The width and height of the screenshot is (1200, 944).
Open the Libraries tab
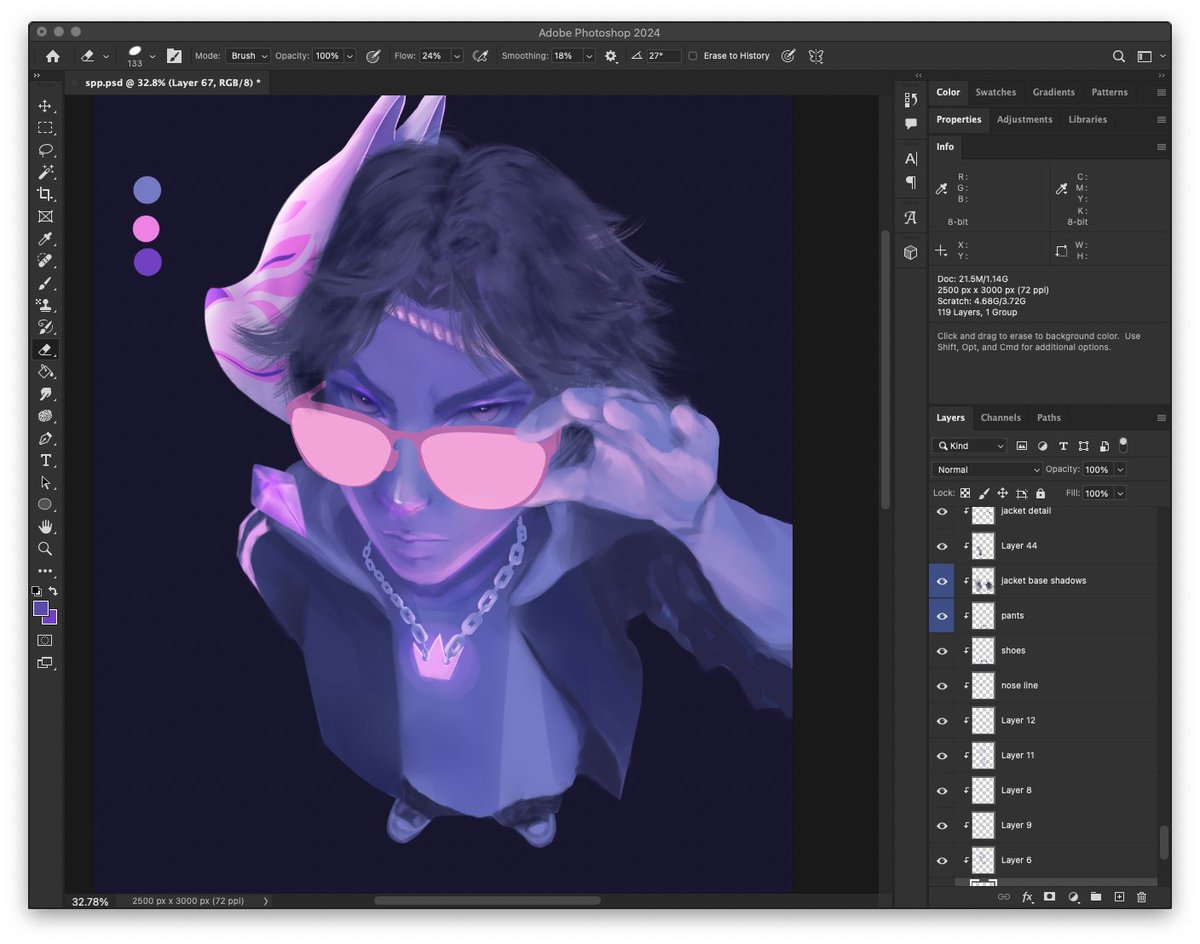pos(1088,120)
